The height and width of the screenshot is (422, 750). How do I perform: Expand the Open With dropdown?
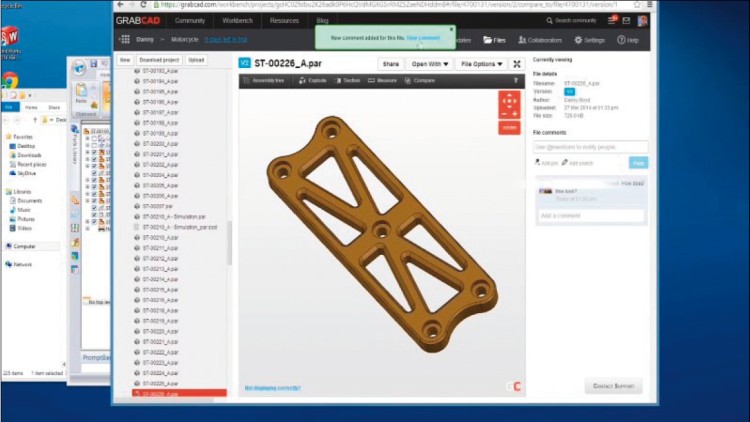pyautogui.click(x=429, y=63)
